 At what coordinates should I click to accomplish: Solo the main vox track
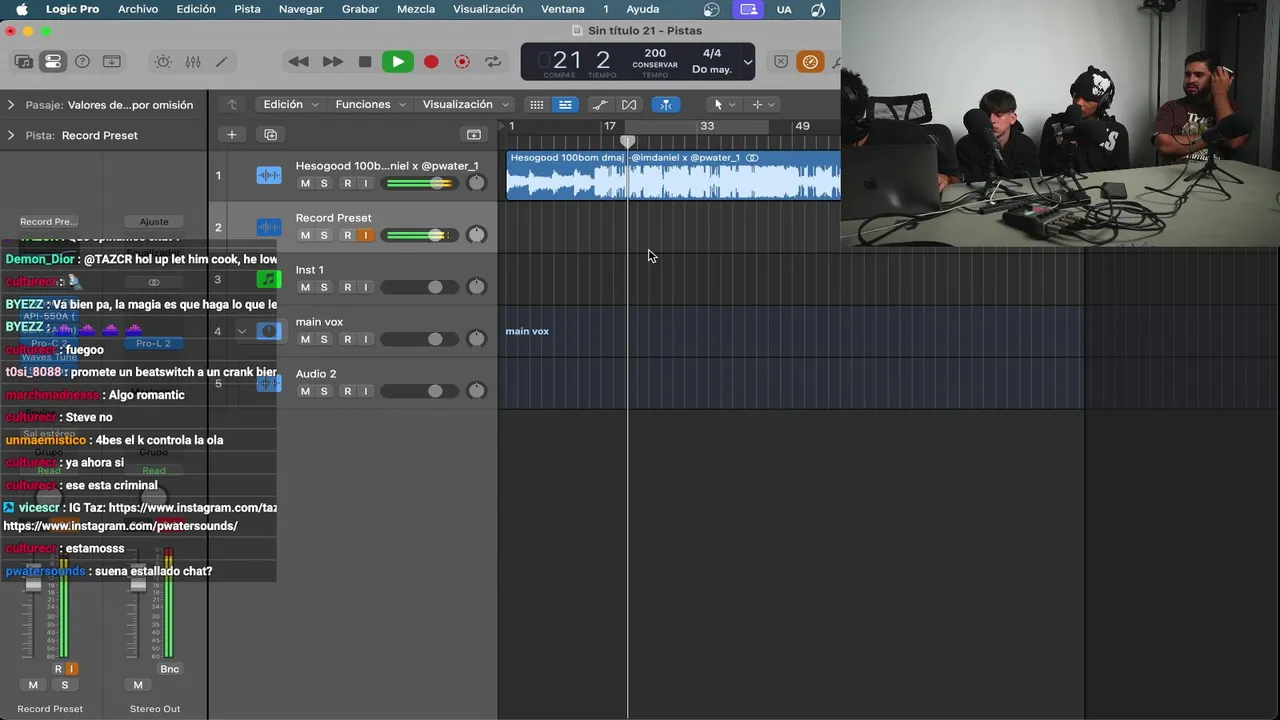click(x=324, y=339)
